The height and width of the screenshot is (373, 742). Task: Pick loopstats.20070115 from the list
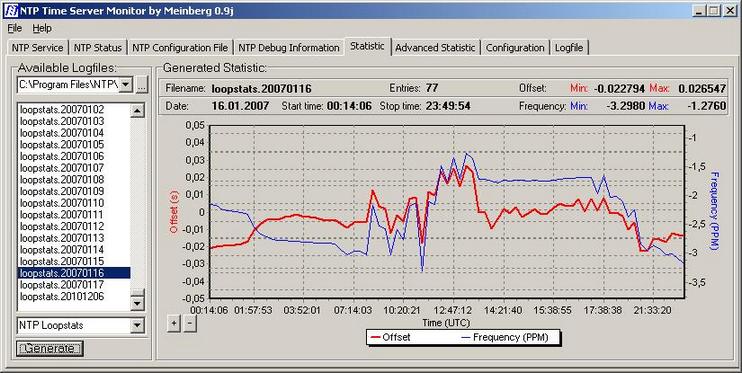pos(74,261)
